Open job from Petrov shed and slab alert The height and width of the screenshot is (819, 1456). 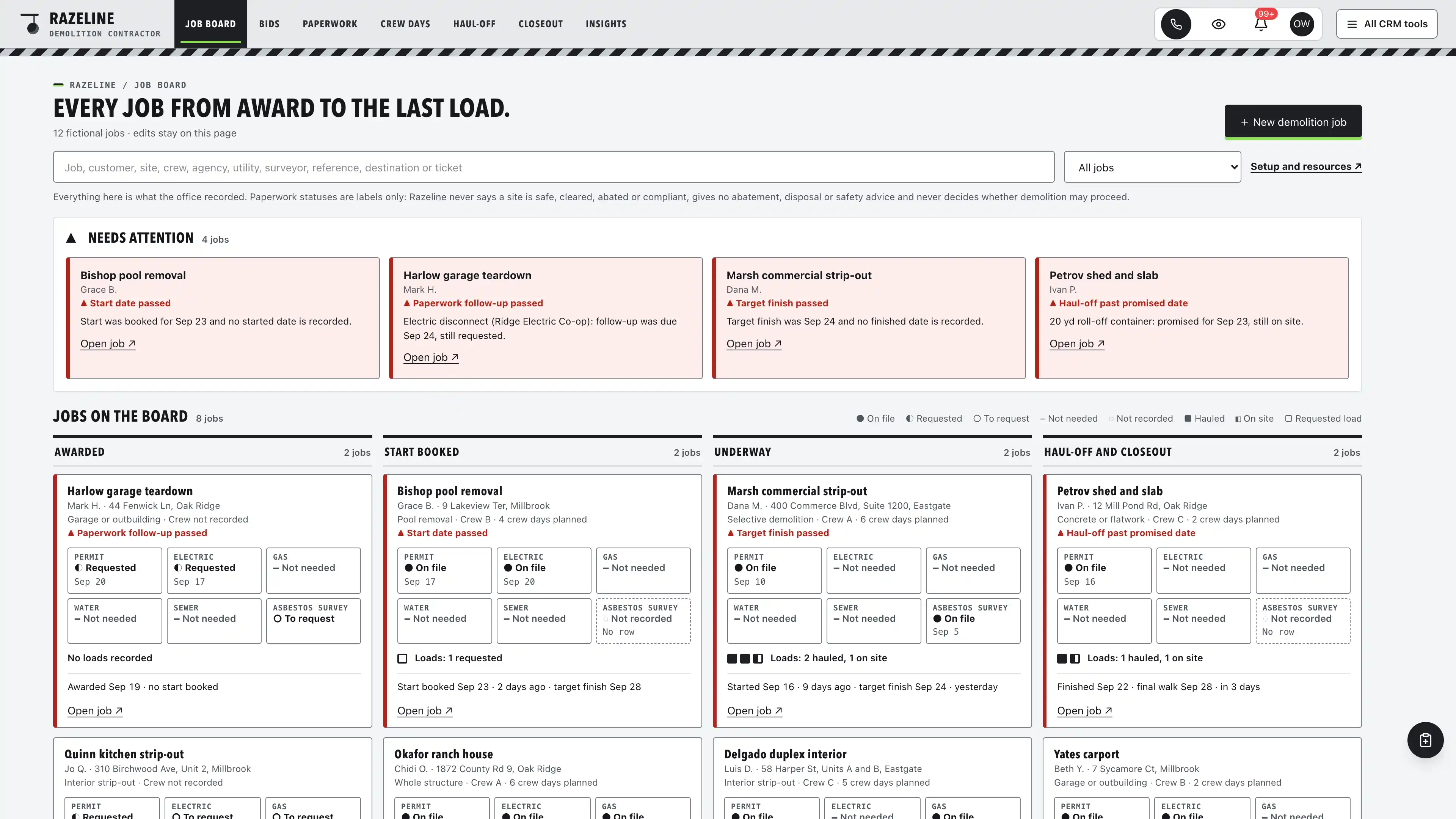1077,344
